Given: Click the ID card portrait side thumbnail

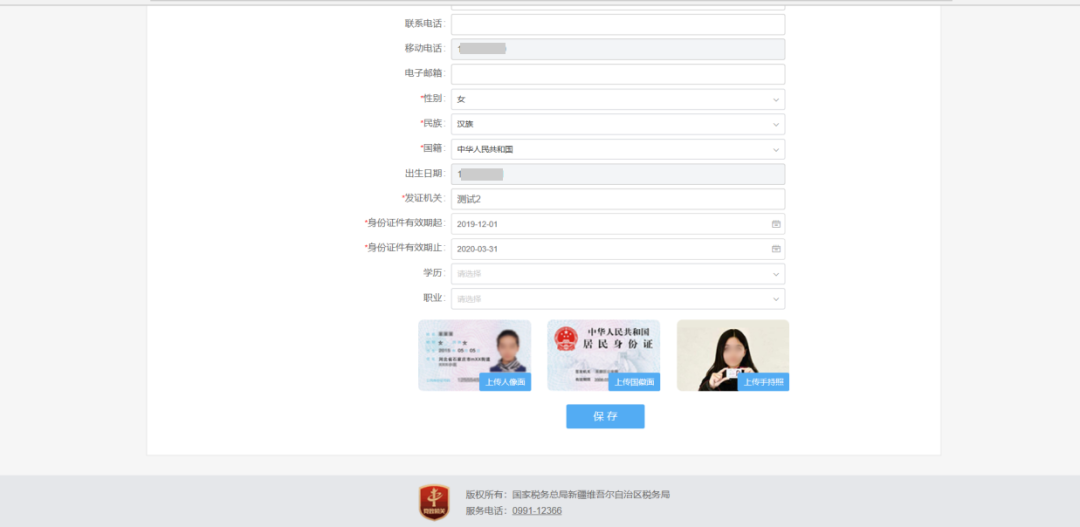Looking at the screenshot, I should click(475, 355).
